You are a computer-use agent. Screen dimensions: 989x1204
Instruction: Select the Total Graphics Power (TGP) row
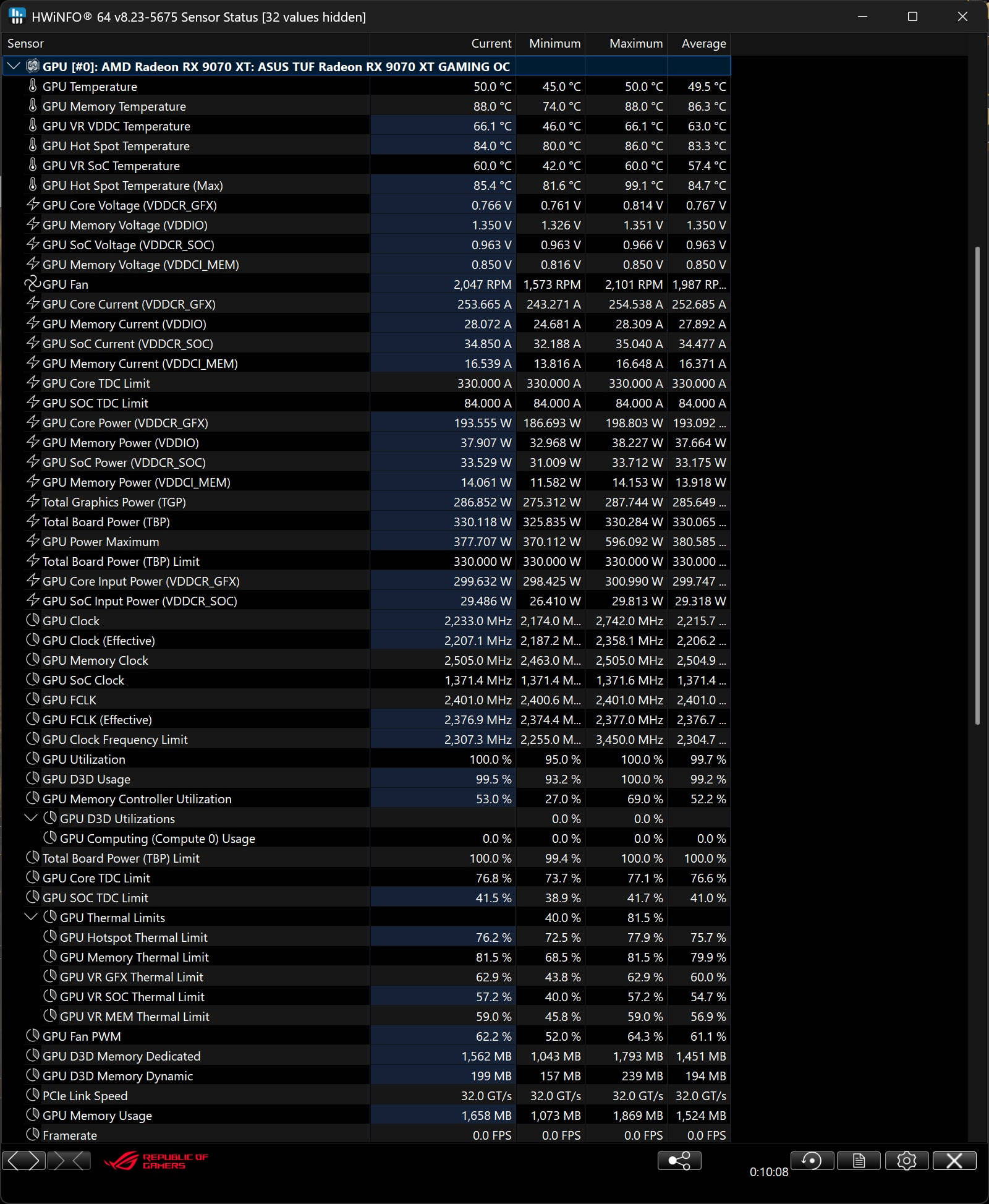coord(365,502)
